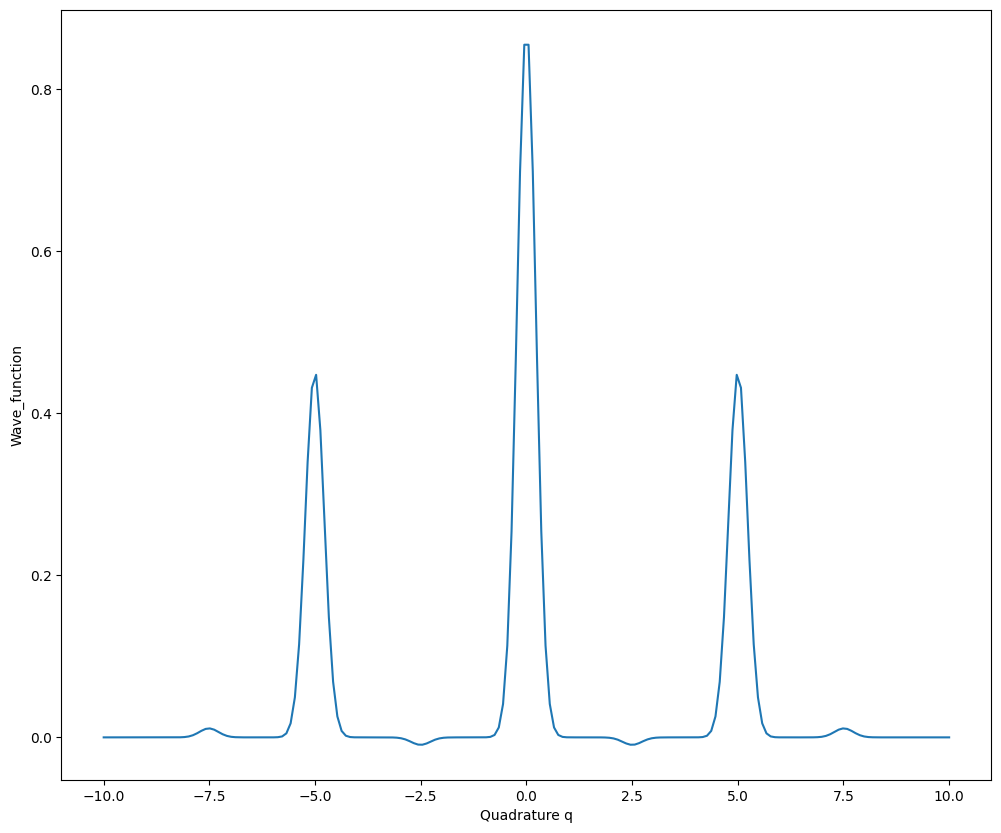Screen dimensions: 1001x833
Task: Click the x-axis tick label "-5.0"
Action: pyautogui.click(x=314, y=796)
